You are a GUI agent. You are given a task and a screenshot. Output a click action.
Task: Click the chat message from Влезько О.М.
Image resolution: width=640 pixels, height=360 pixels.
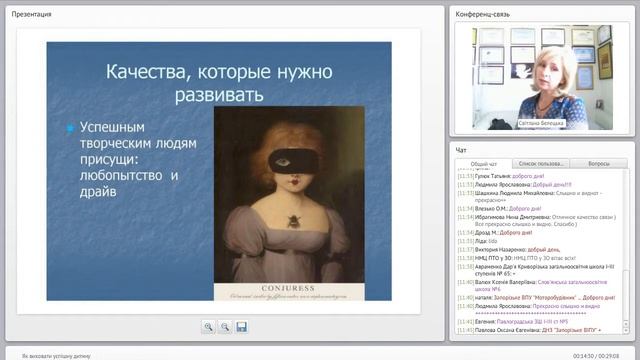pos(500,209)
